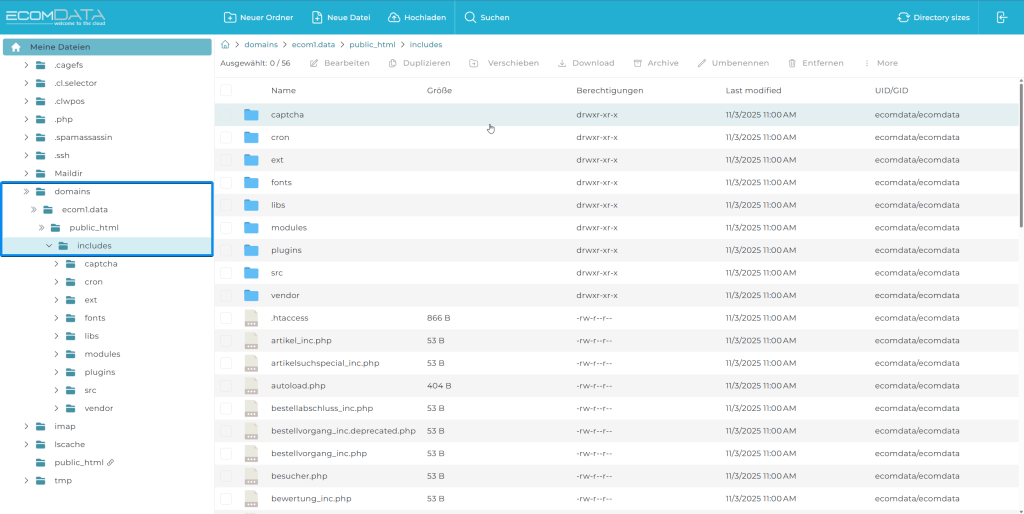
Task: Select Meine Dateien root in sidebar
Action: 60,47
